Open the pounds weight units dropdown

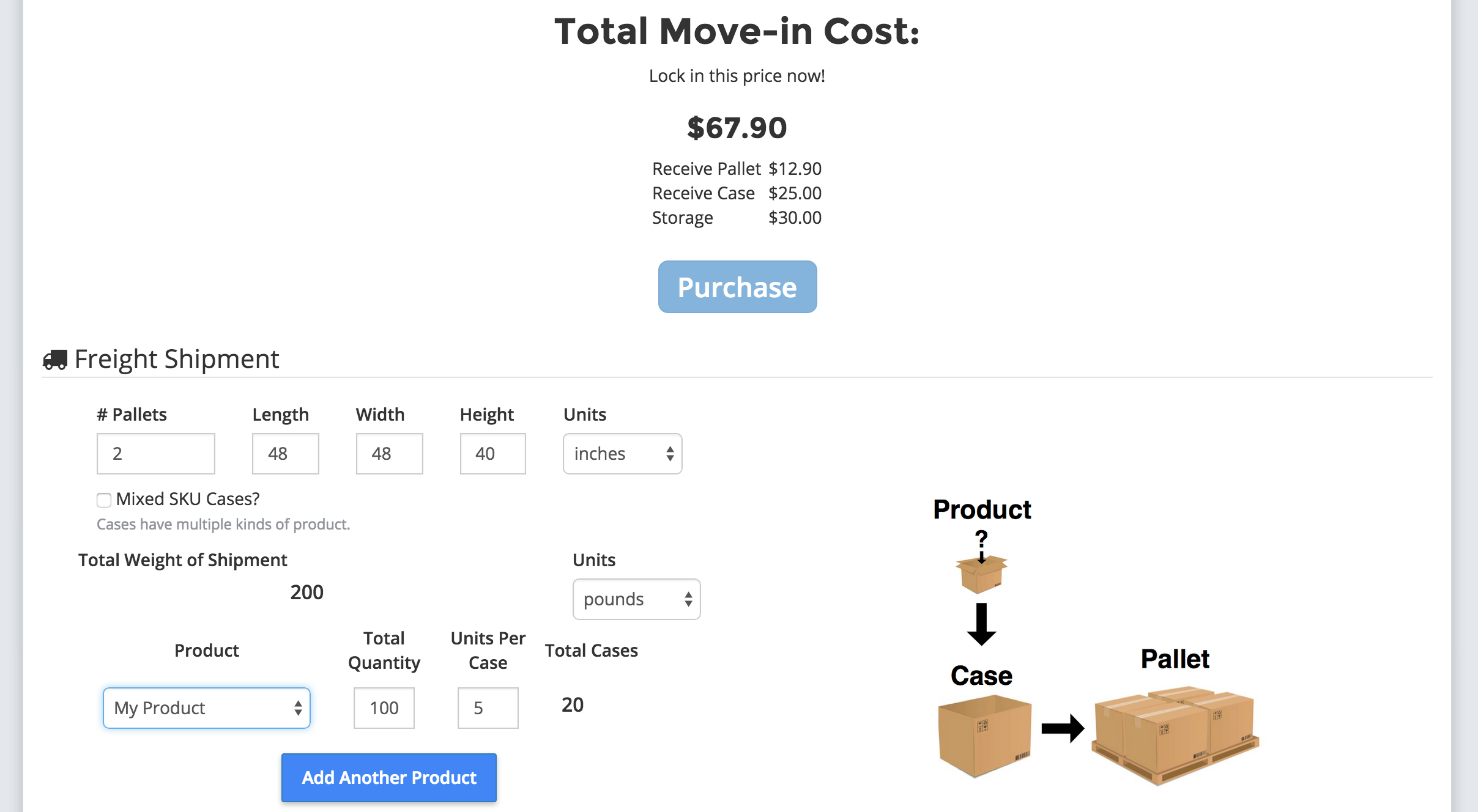[636, 599]
